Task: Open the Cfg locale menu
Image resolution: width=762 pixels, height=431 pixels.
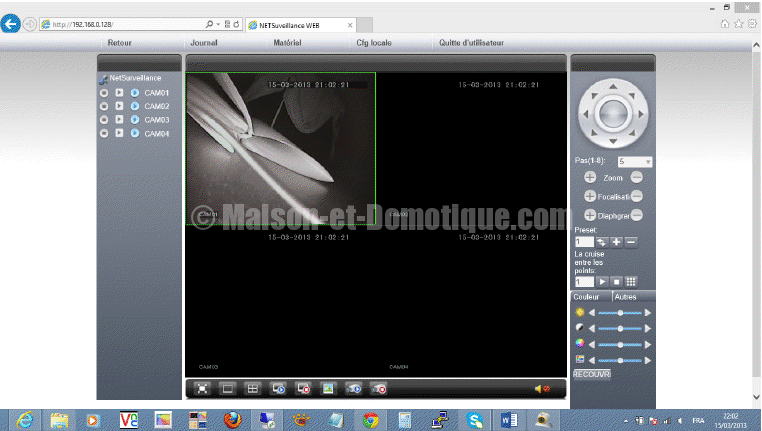Action: tap(374, 43)
